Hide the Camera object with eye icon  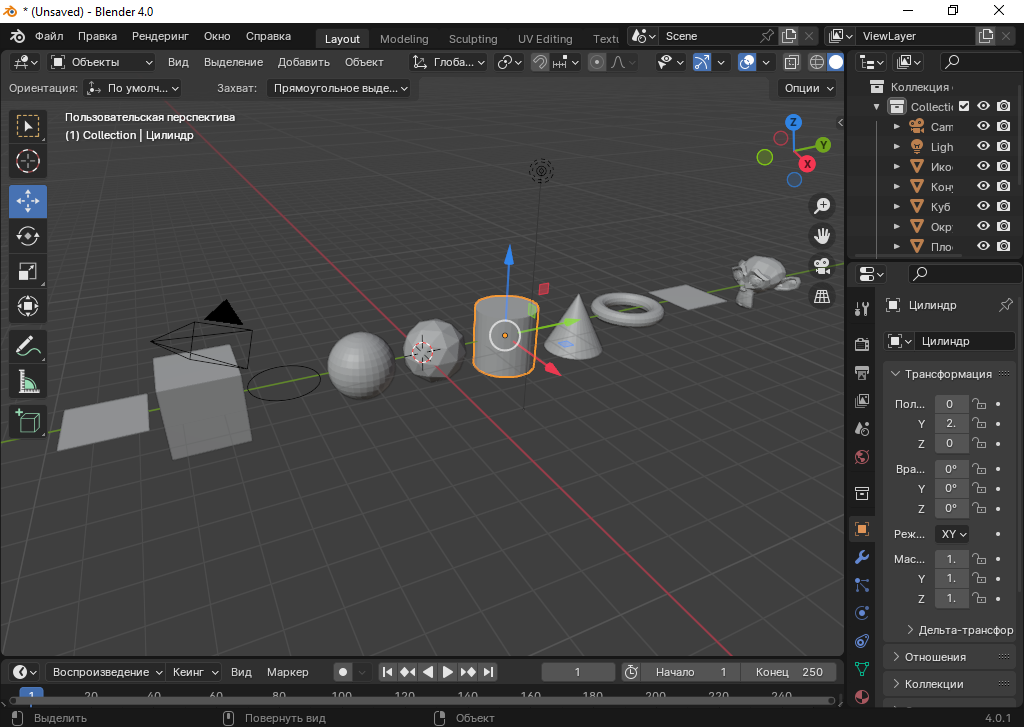[x=983, y=126]
